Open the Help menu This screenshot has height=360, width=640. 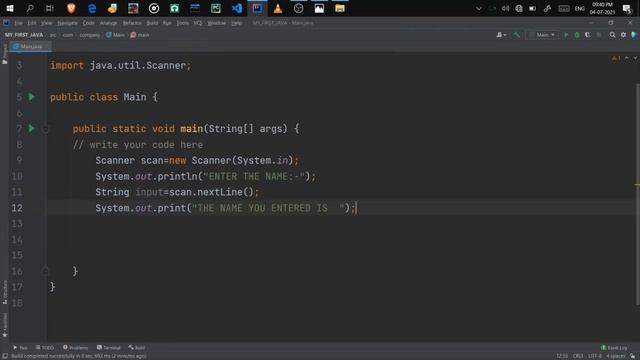tap(237, 23)
